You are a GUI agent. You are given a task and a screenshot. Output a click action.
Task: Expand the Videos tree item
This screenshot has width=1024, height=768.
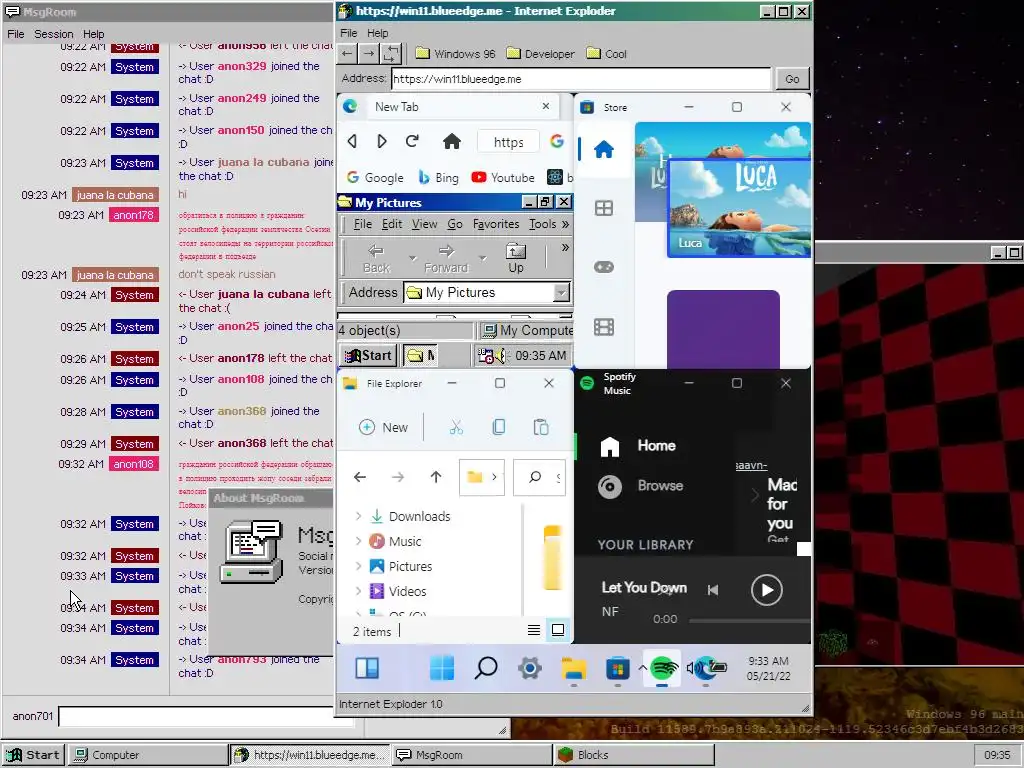[358, 590]
